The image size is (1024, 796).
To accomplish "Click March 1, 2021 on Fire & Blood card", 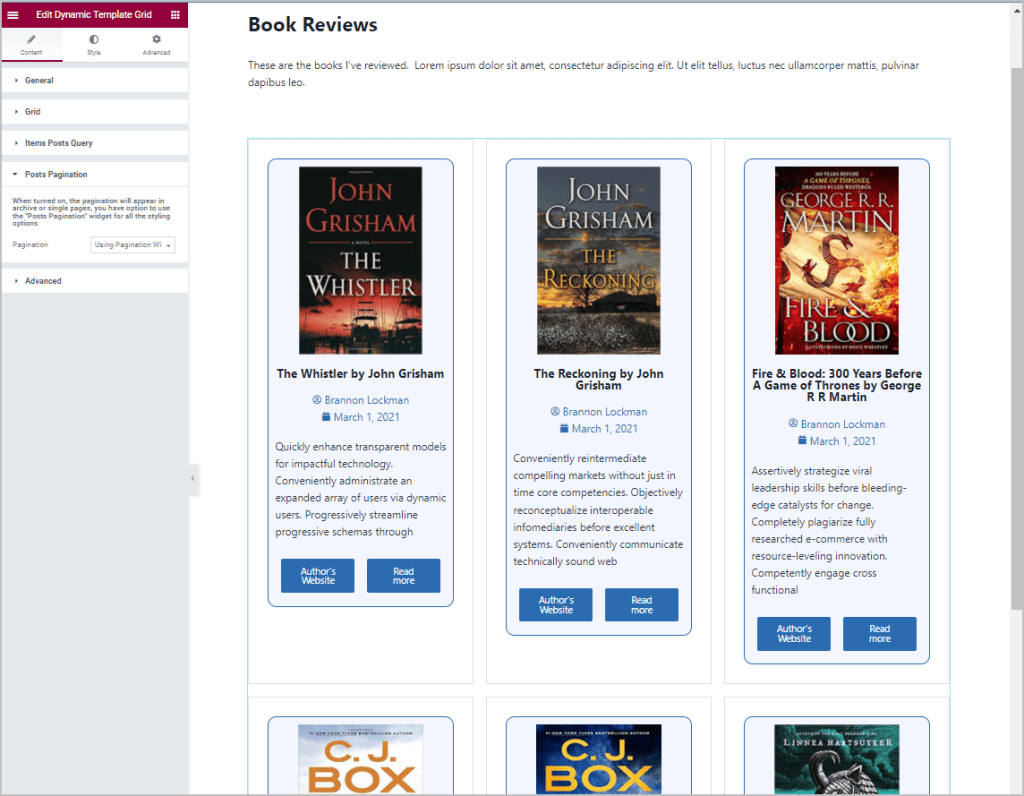I will [843, 441].
